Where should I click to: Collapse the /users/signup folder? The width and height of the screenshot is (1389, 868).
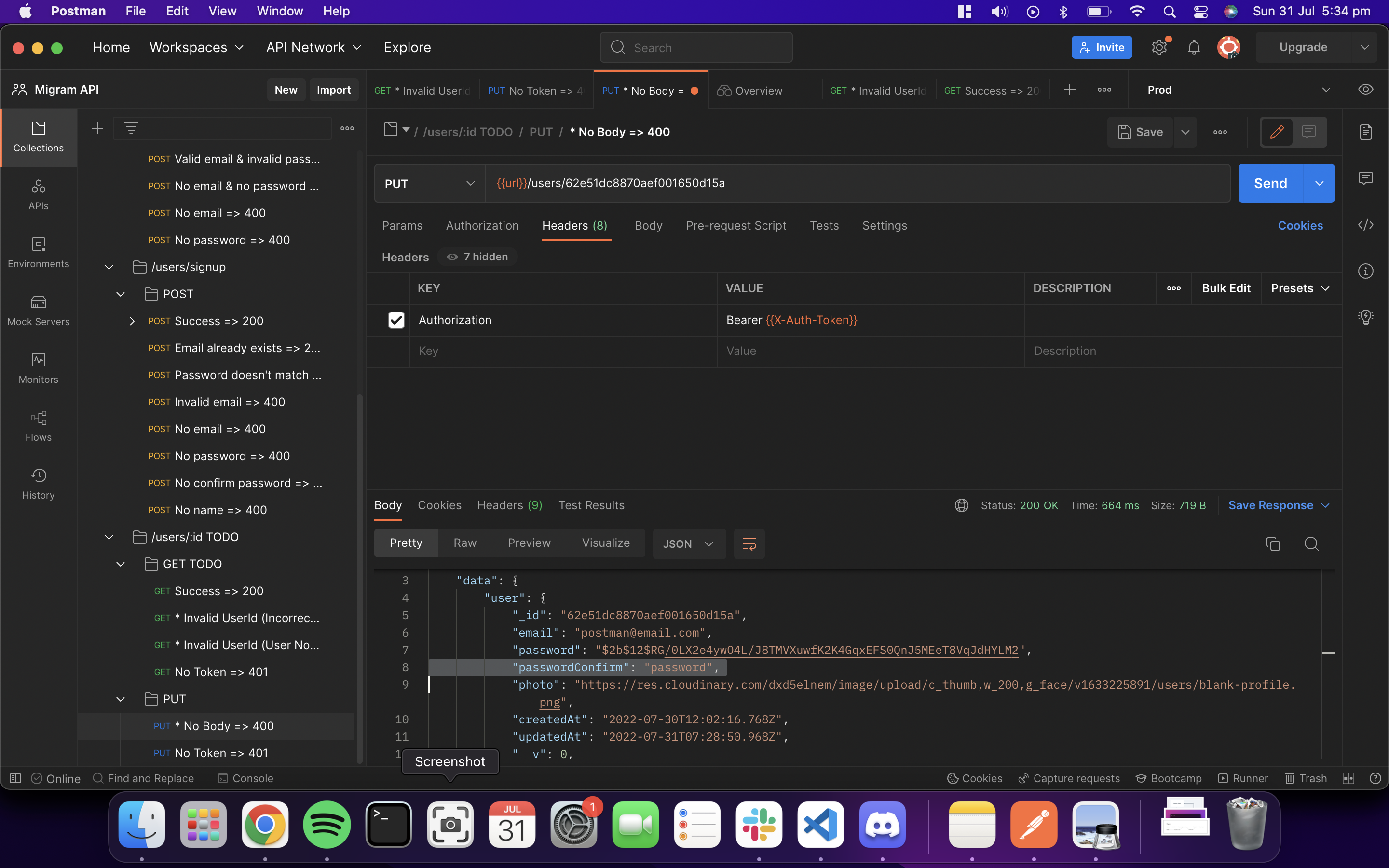coord(109,266)
